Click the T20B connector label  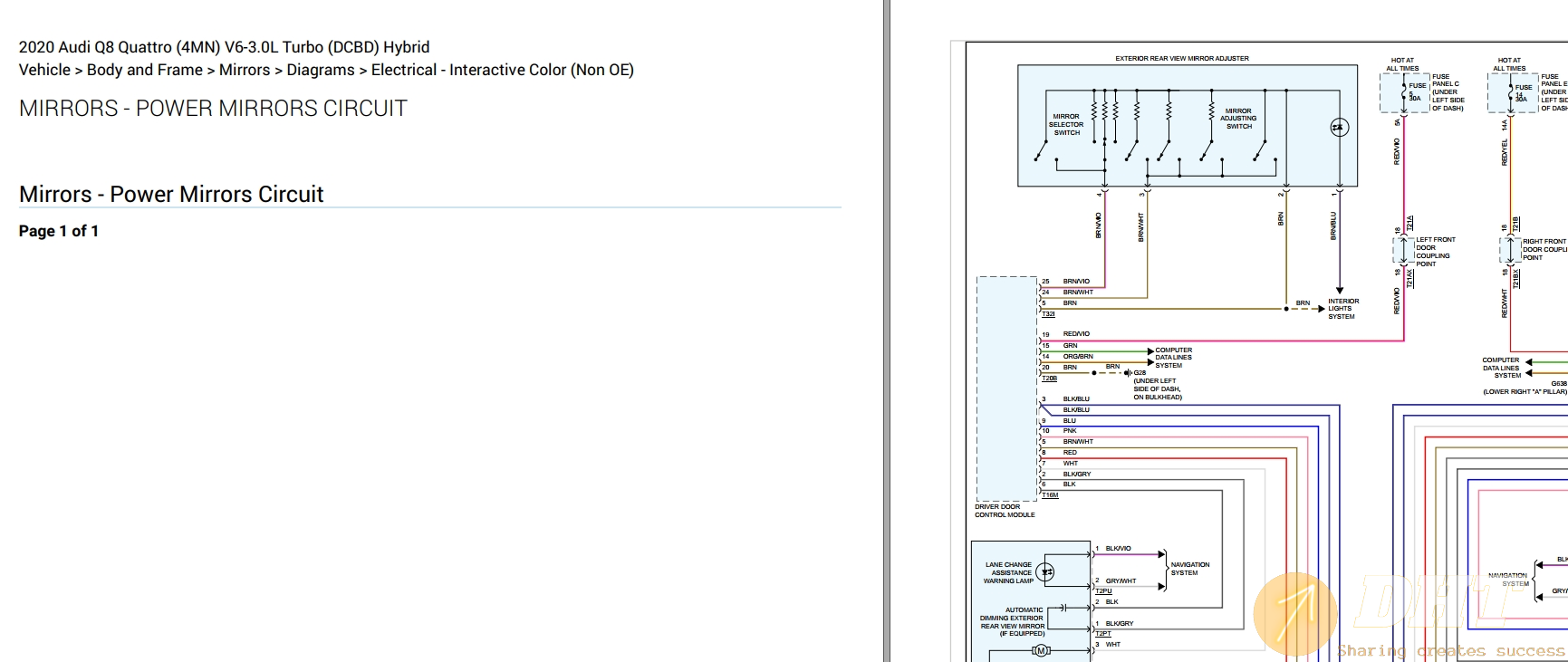[1049, 379]
